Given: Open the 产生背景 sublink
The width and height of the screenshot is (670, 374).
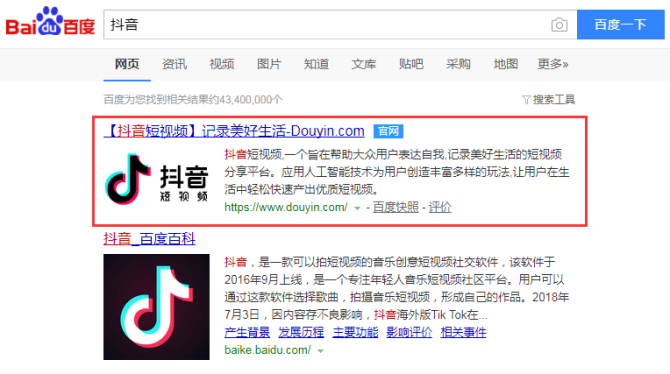Looking at the screenshot, I should click(x=247, y=332).
